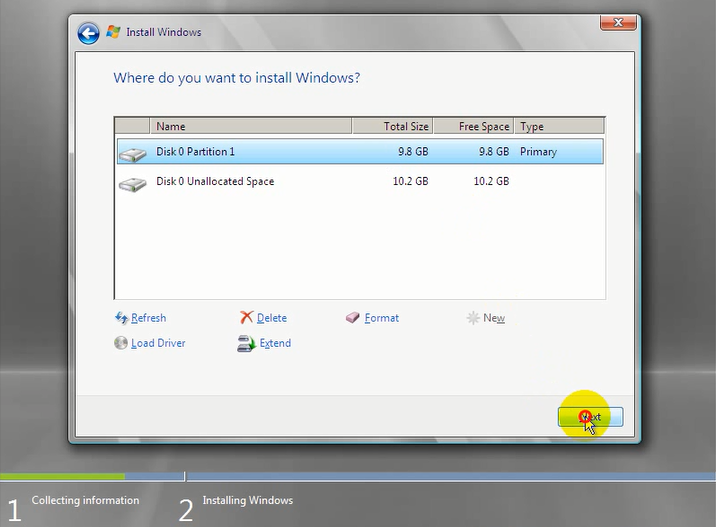Click the 10.2 GB Free Space cell
This screenshot has height=527, width=716.
click(491, 181)
